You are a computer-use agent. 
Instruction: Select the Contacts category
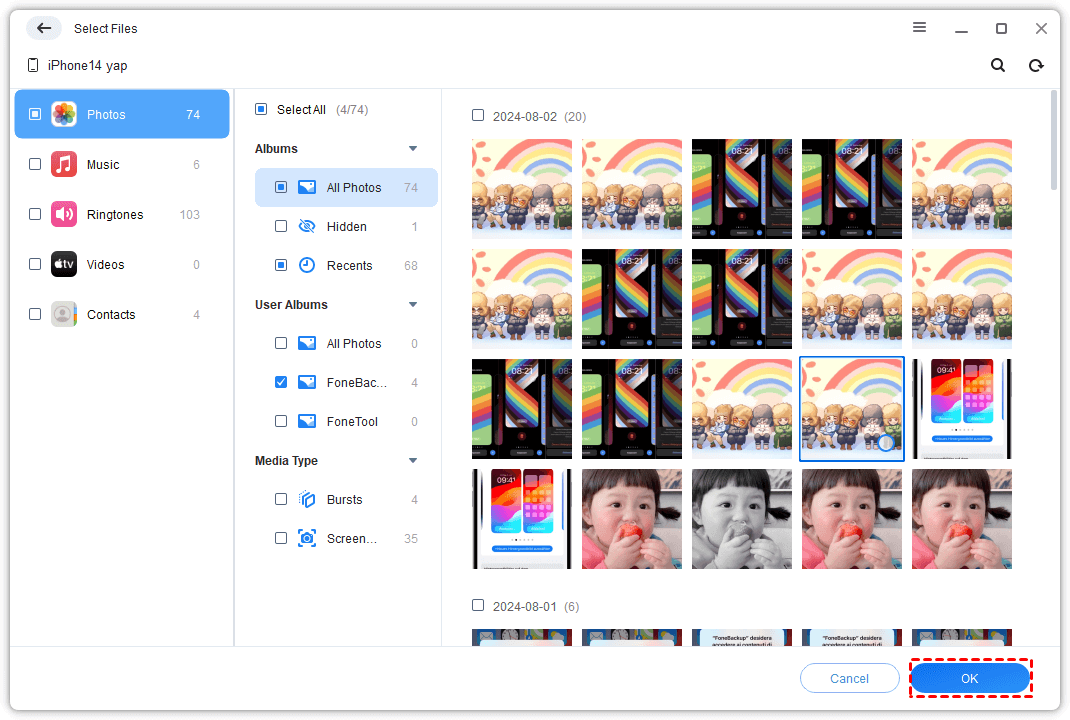tap(121, 314)
